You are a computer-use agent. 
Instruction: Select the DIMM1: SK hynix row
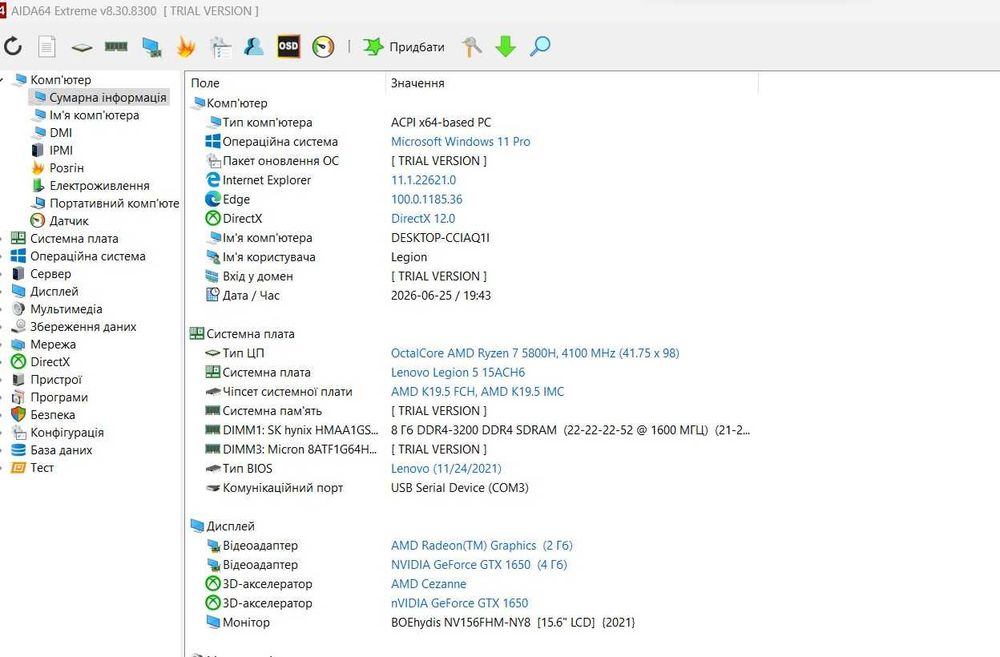(x=471, y=430)
